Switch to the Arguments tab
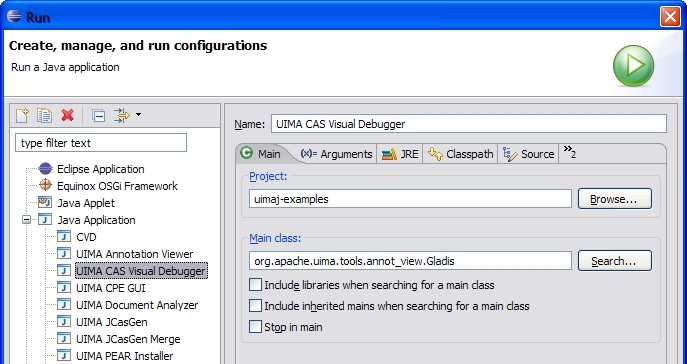 [336, 154]
